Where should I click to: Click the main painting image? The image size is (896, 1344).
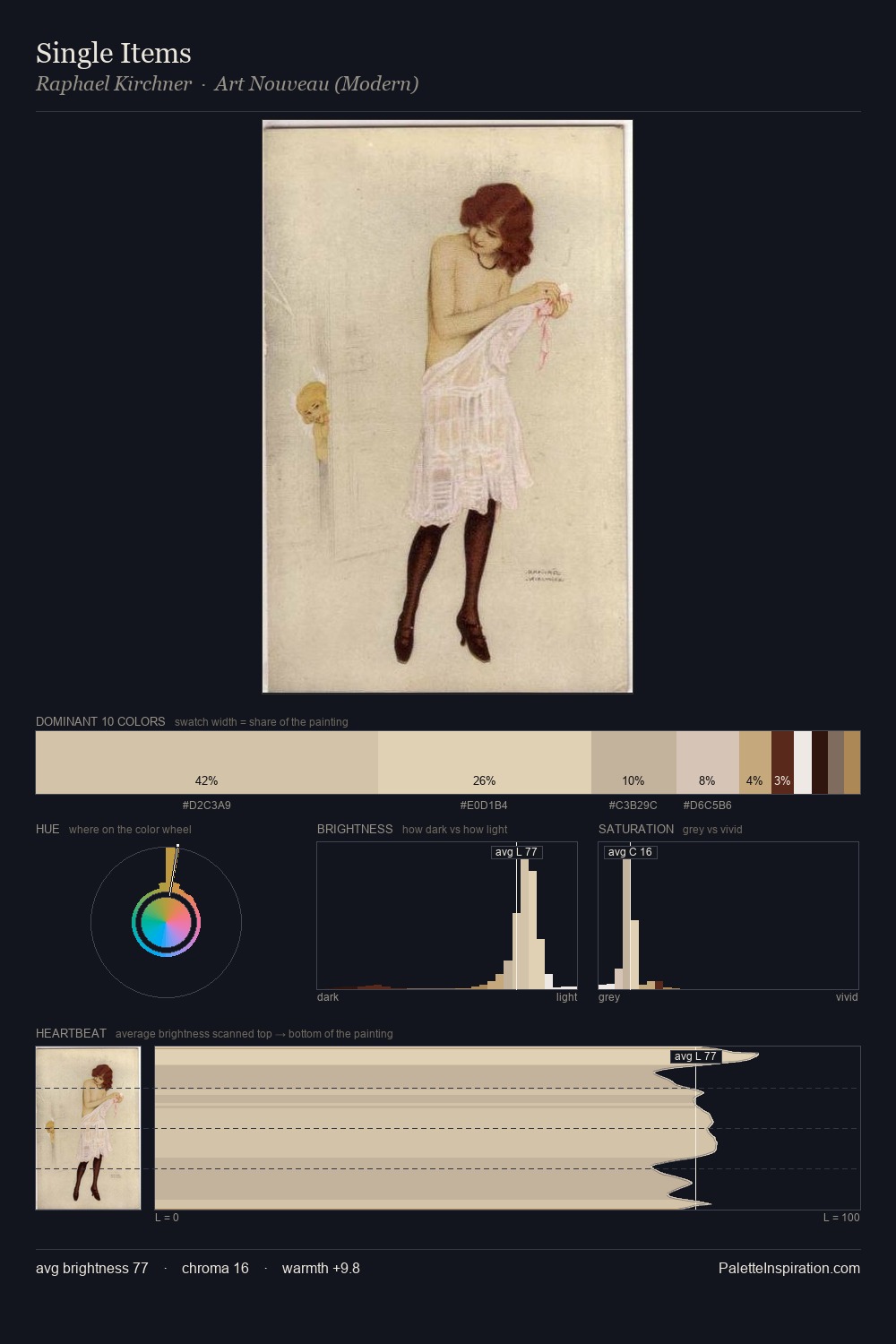click(x=447, y=406)
